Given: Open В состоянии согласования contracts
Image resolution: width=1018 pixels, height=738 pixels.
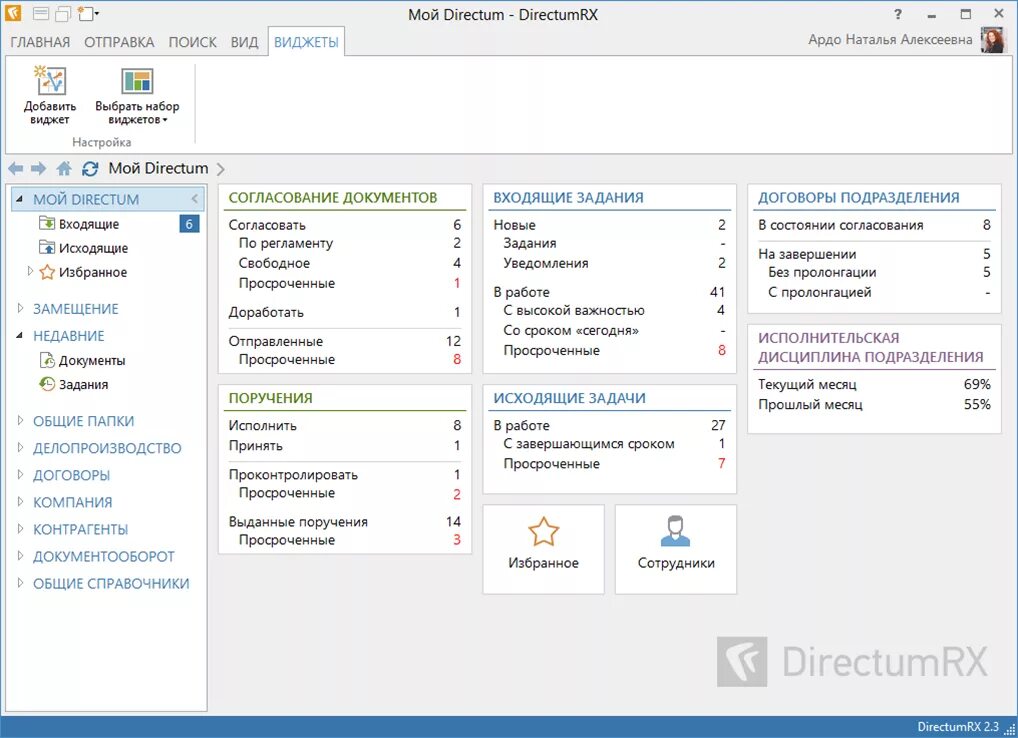Looking at the screenshot, I should (x=875, y=225).
